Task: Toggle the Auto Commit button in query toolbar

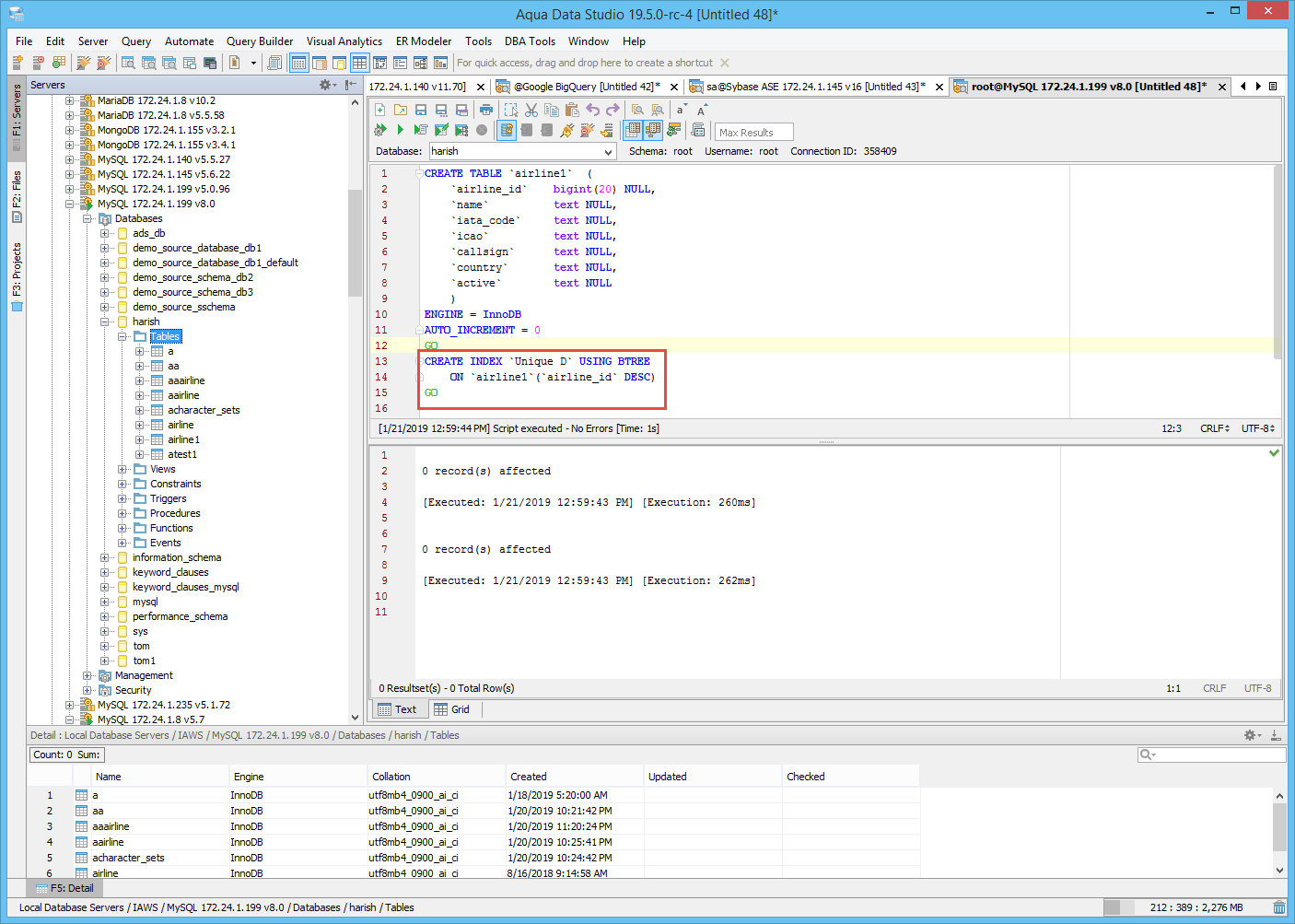Action: [507, 130]
